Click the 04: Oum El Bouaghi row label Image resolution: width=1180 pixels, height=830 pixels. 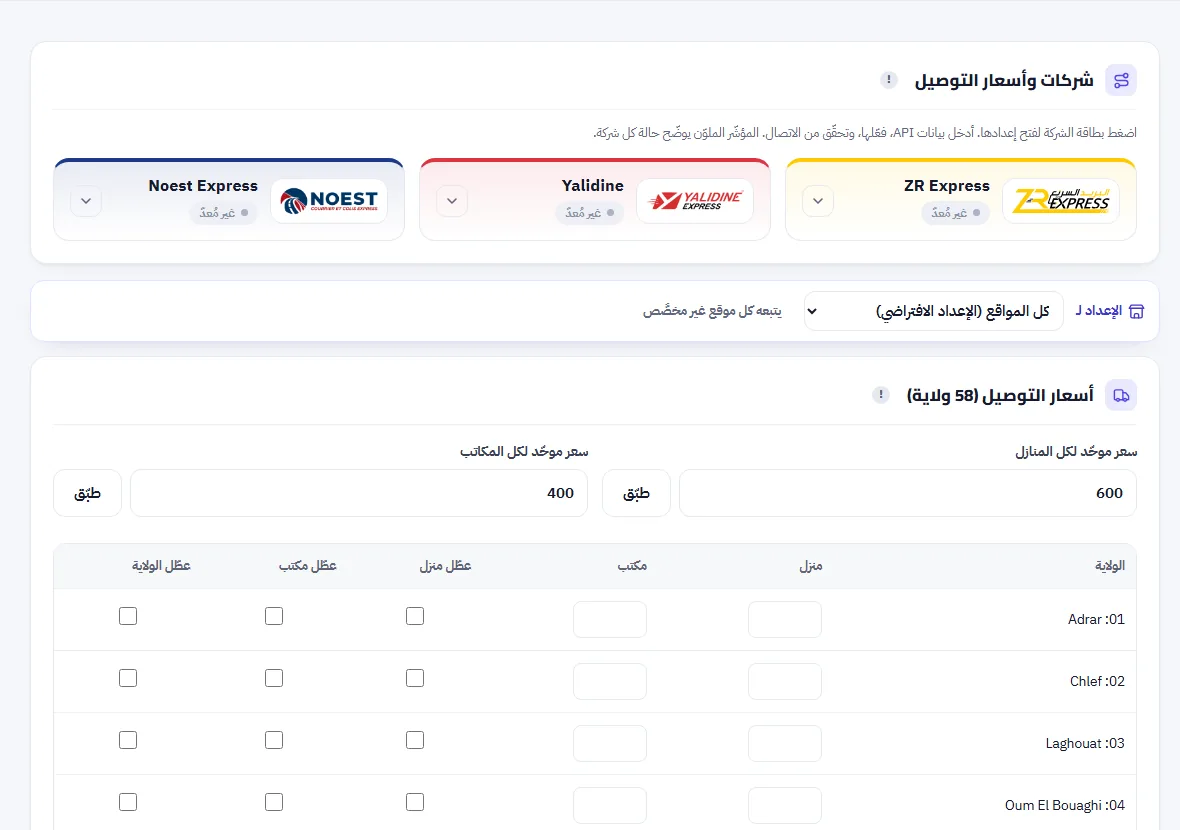[1064, 805]
